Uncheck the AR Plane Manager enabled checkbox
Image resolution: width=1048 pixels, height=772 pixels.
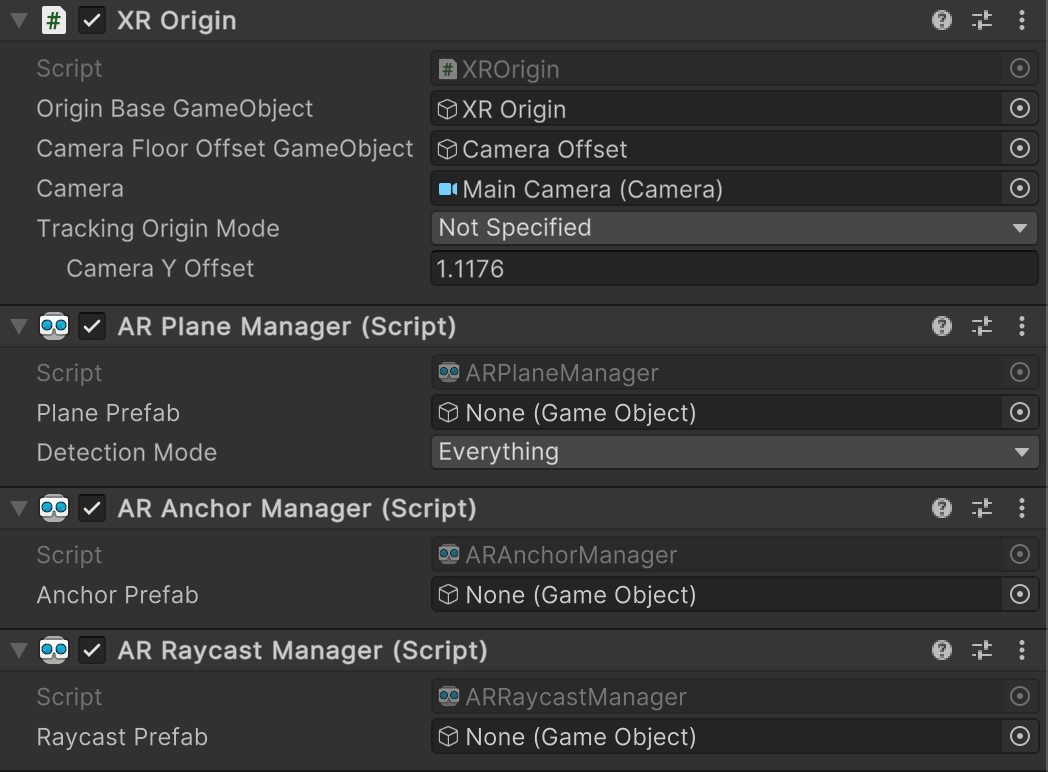point(92,326)
